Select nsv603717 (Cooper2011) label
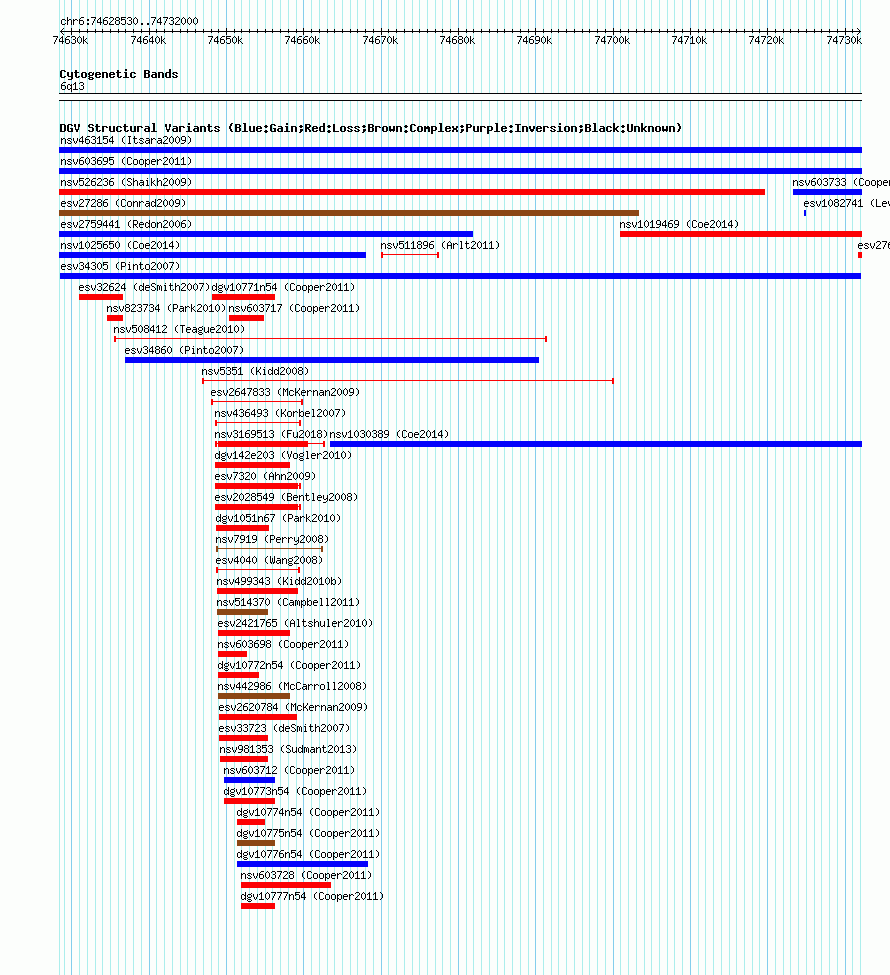Screen dimensions: 890x975 (x=294, y=308)
